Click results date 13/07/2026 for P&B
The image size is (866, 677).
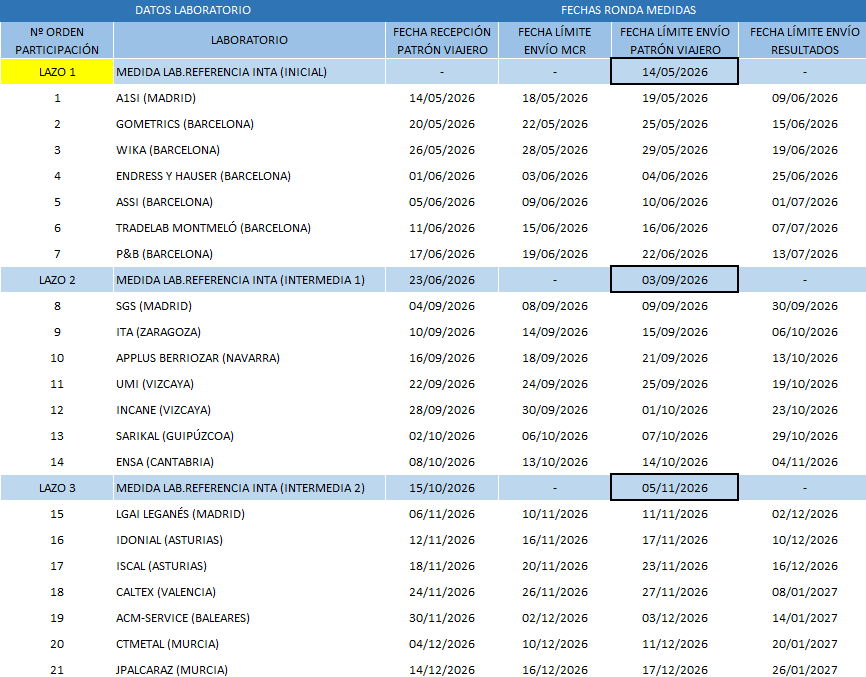[804, 254]
